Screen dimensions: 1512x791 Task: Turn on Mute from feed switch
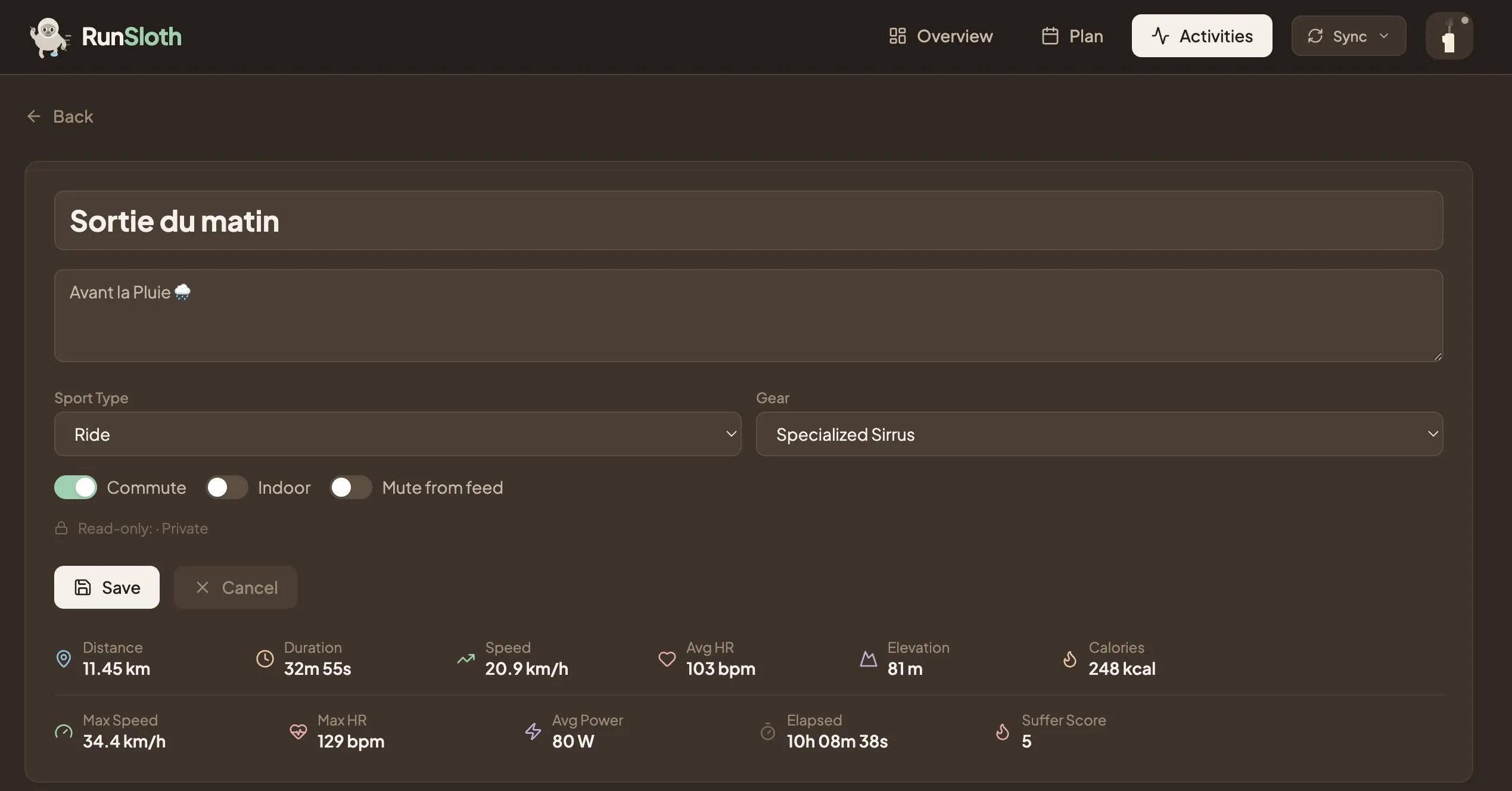(x=350, y=487)
